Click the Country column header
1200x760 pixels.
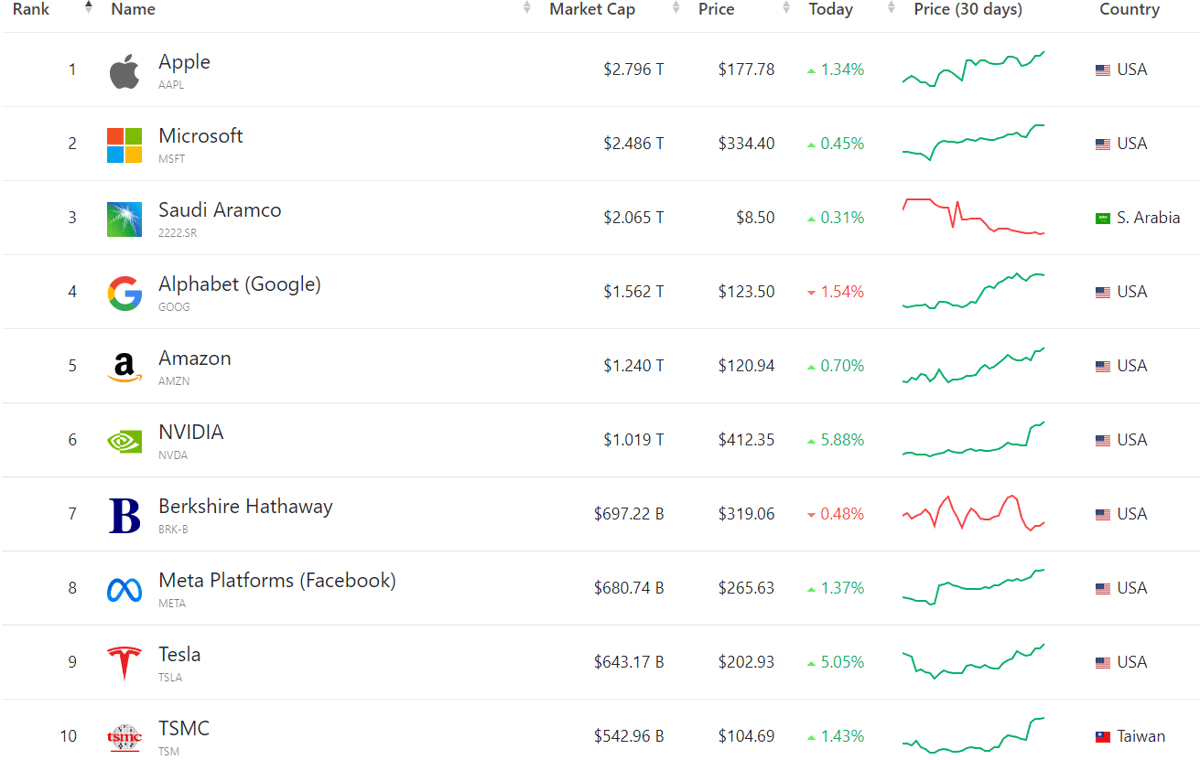(1129, 10)
